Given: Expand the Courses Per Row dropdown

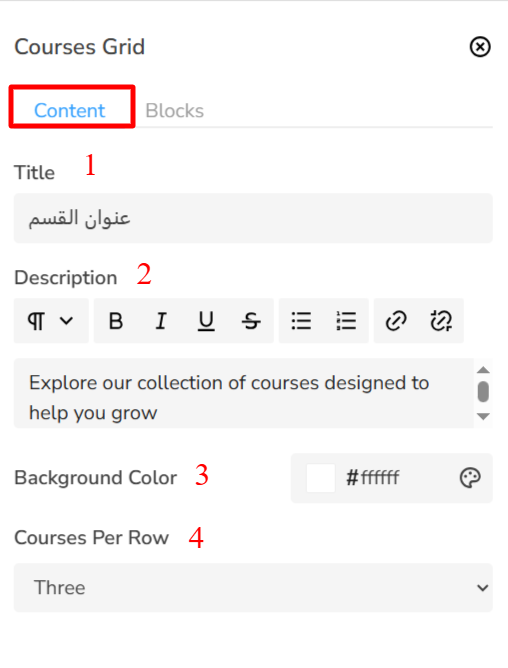Looking at the screenshot, I should [x=253, y=587].
